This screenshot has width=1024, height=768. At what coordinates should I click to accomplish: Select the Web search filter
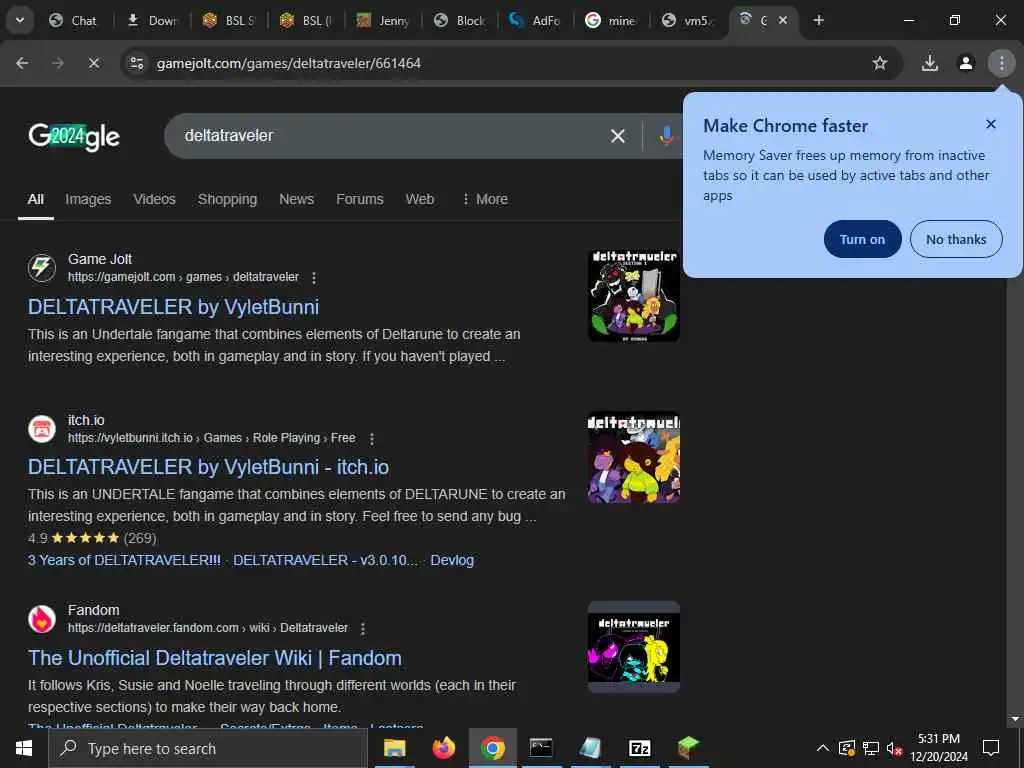[420, 199]
